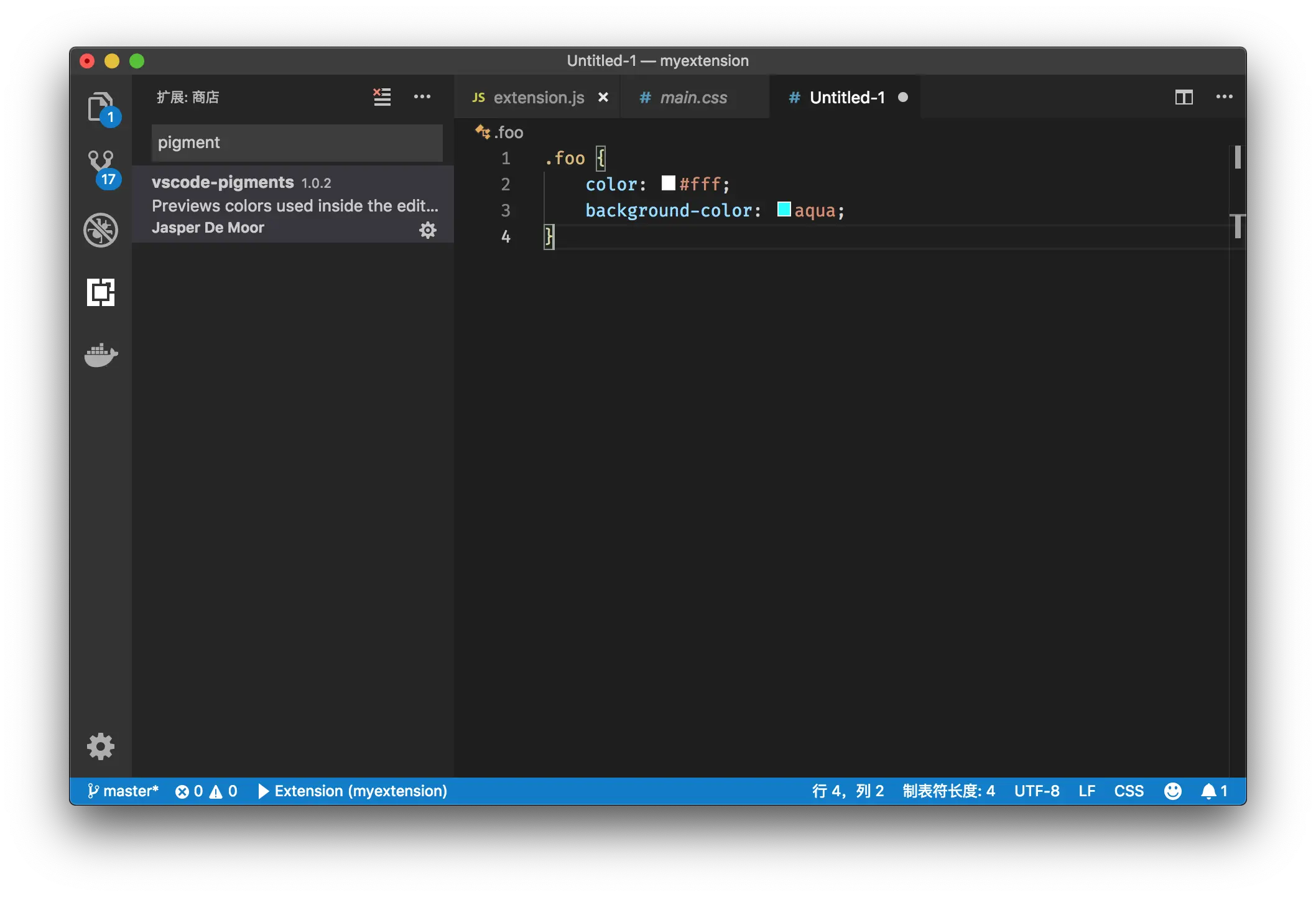Open vscode-pigments manage gear menu
This screenshot has height=897, width=1316.
coord(428,230)
